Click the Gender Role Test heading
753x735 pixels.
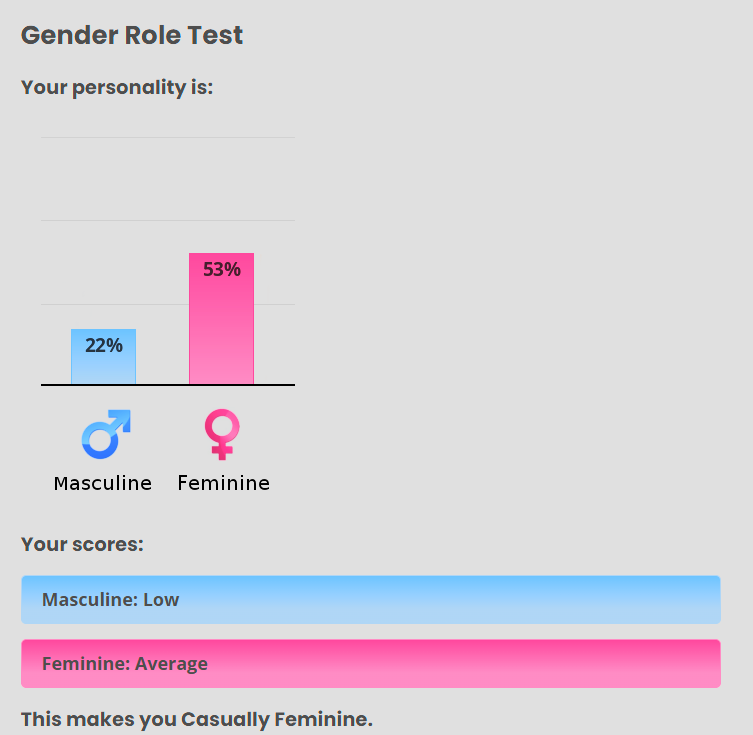pyautogui.click(x=132, y=35)
